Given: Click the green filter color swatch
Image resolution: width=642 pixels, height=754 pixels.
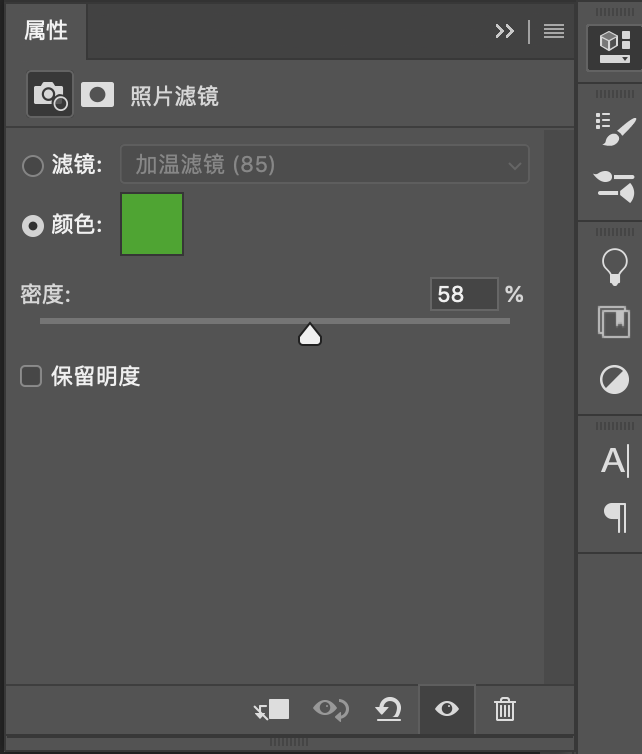Looking at the screenshot, I should [152, 224].
